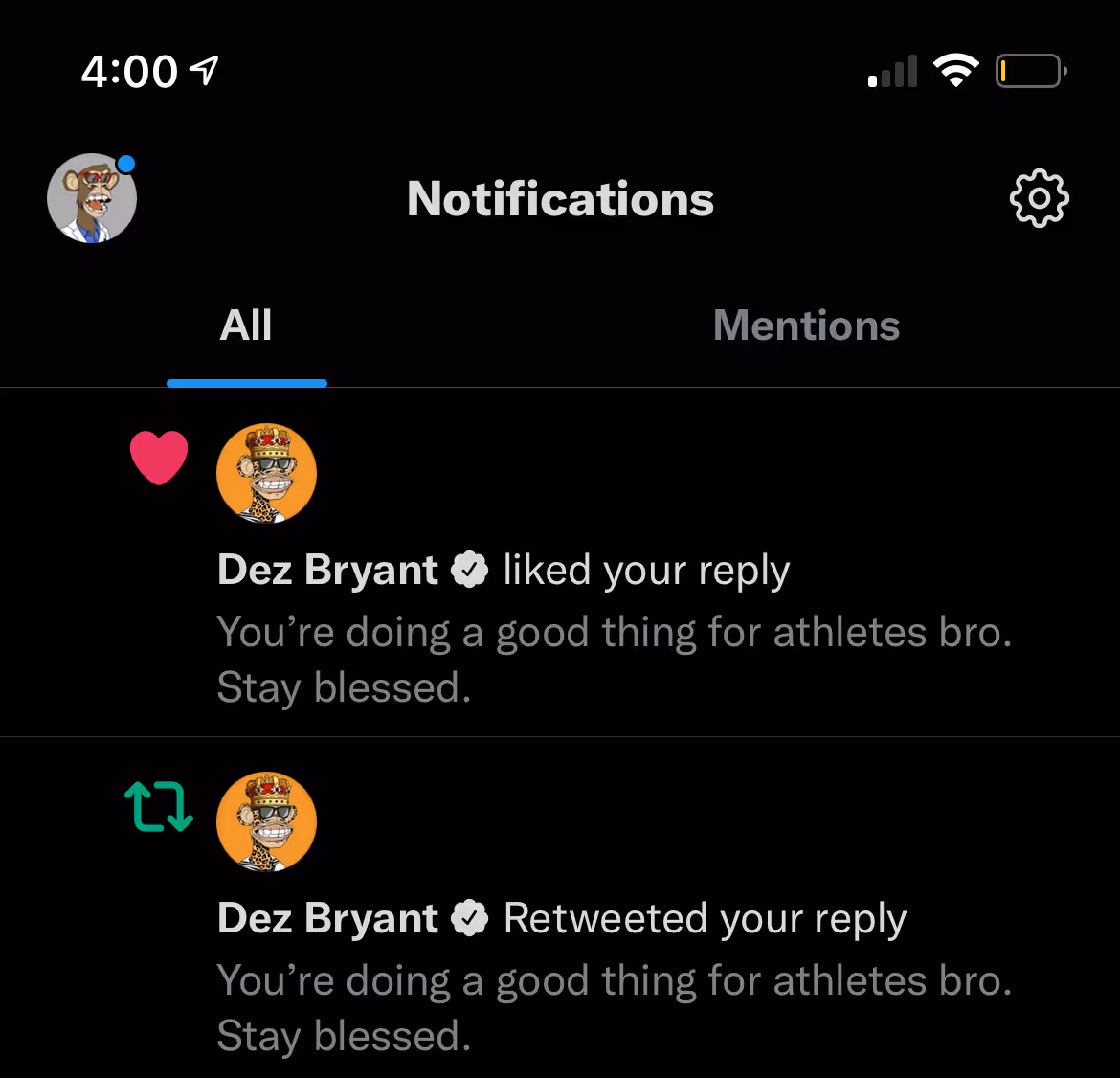Tap the Notifications header title

[x=560, y=199]
